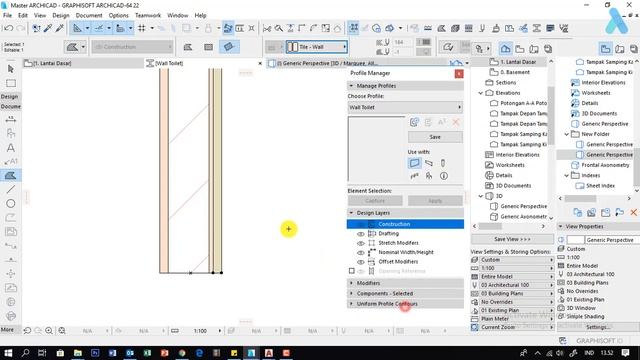Open File Explorer from the taskbar
Screen dimensions: 640x360
click(78, 353)
